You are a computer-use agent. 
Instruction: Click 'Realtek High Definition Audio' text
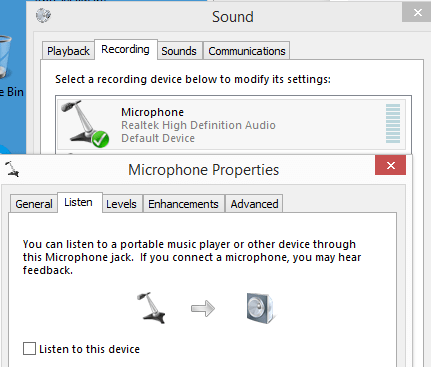(x=198, y=125)
